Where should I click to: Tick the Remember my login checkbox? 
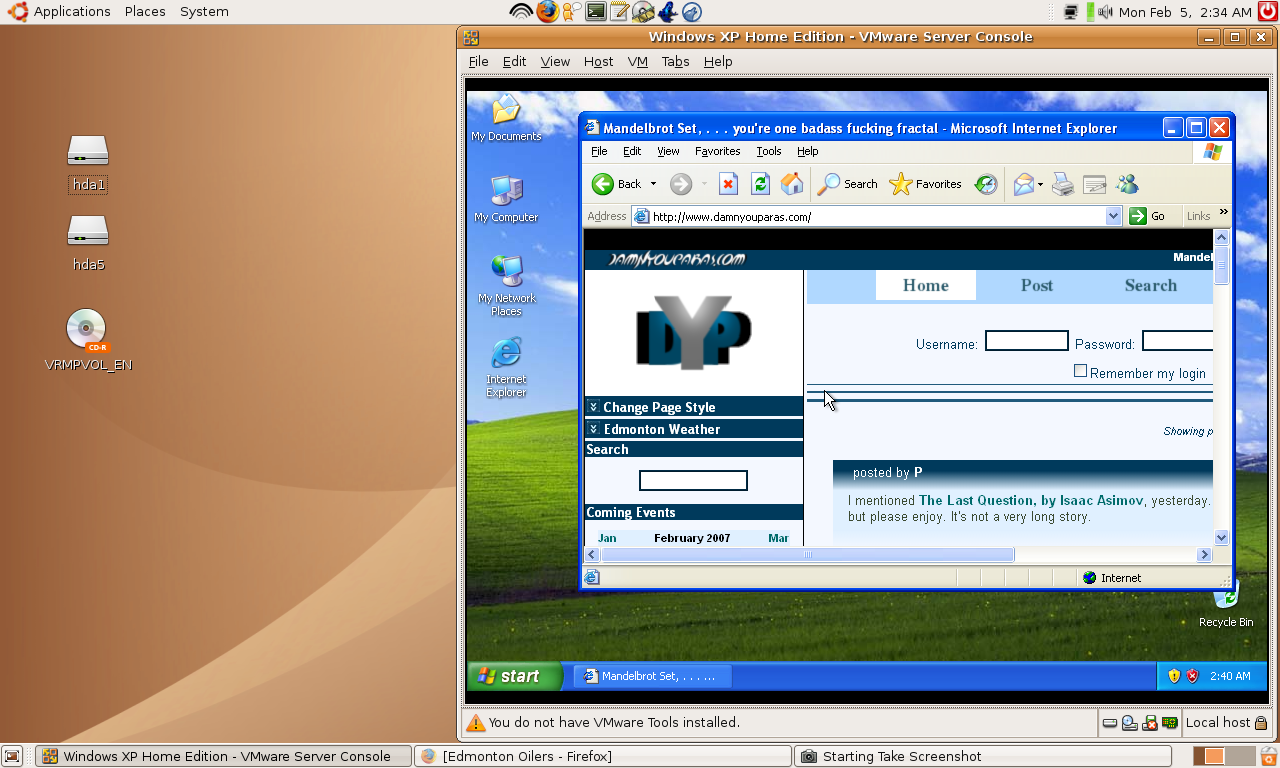point(1080,371)
